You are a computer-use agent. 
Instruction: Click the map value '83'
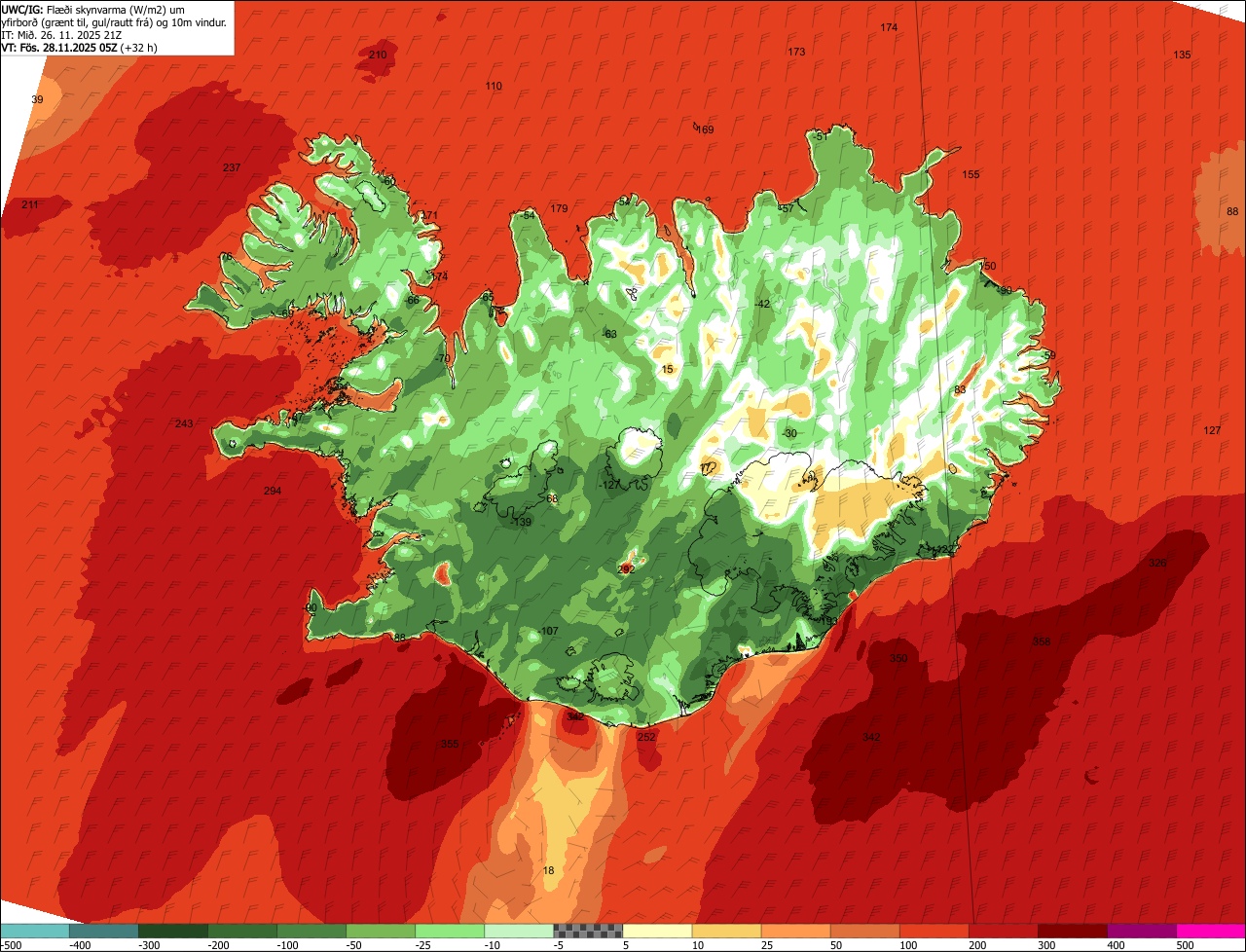(960, 389)
